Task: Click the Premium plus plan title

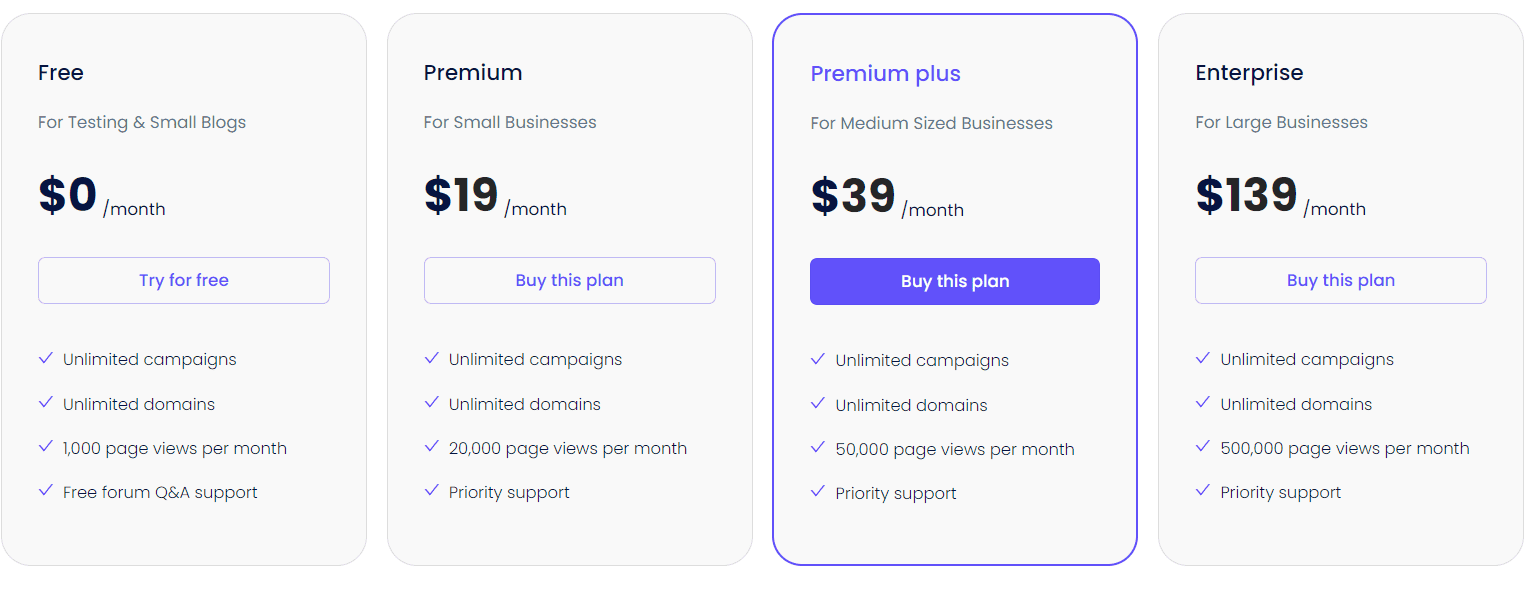Action: tap(885, 73)
